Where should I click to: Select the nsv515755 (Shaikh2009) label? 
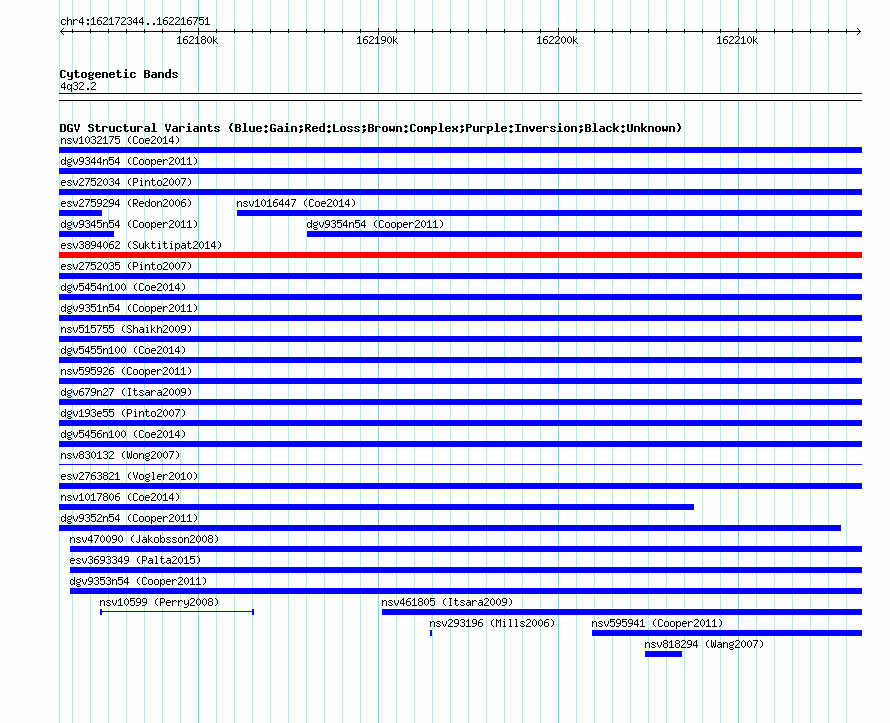point(126,329)
